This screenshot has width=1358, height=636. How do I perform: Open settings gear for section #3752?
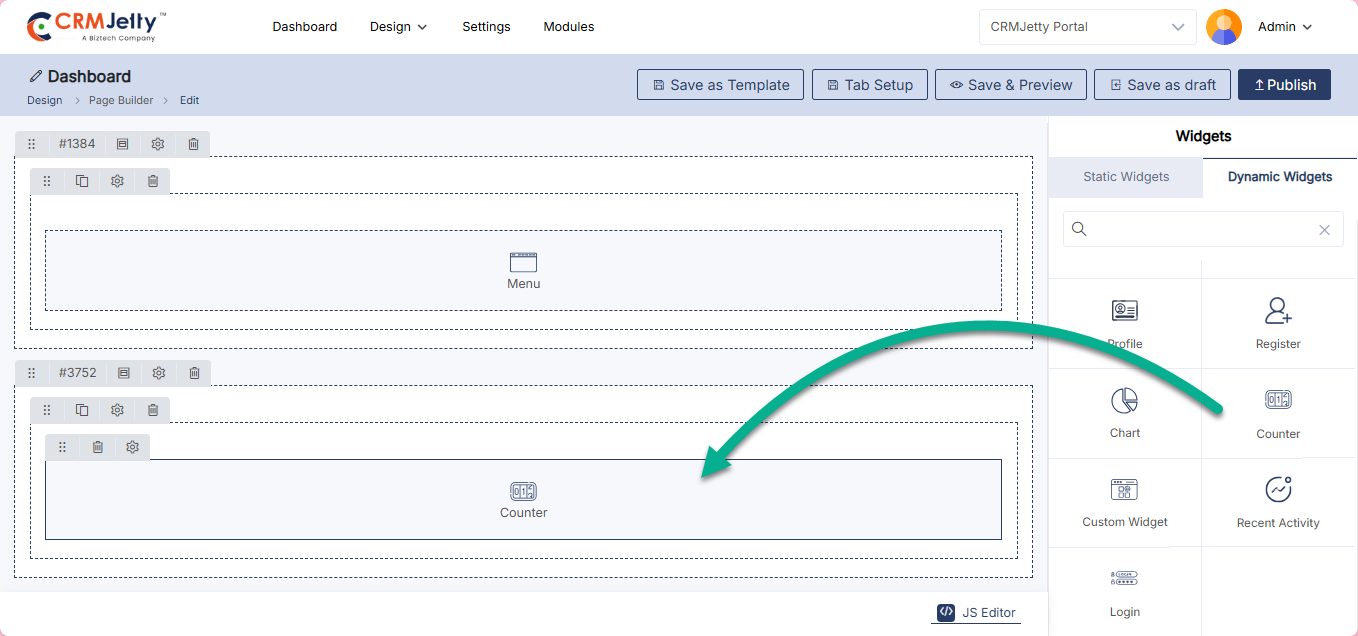[x=159, y=373]
